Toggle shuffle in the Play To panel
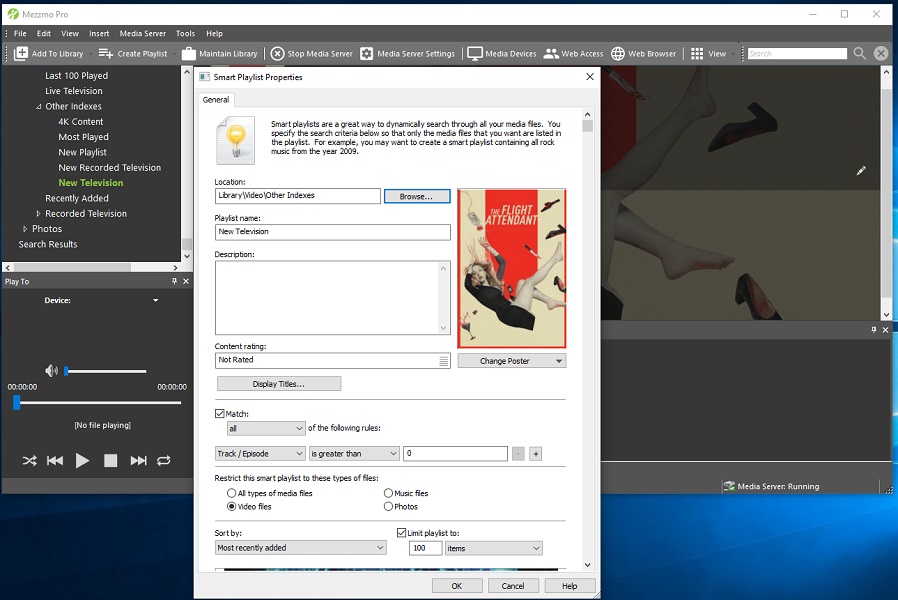898x600 pixels. click(x=29, y=460)
